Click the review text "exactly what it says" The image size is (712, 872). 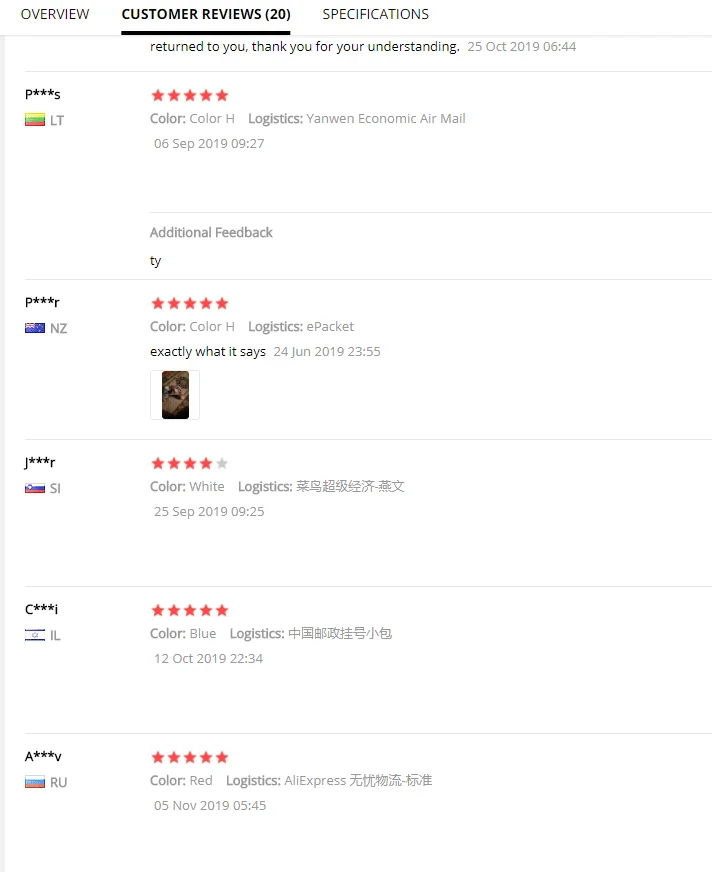pos(208,352)
